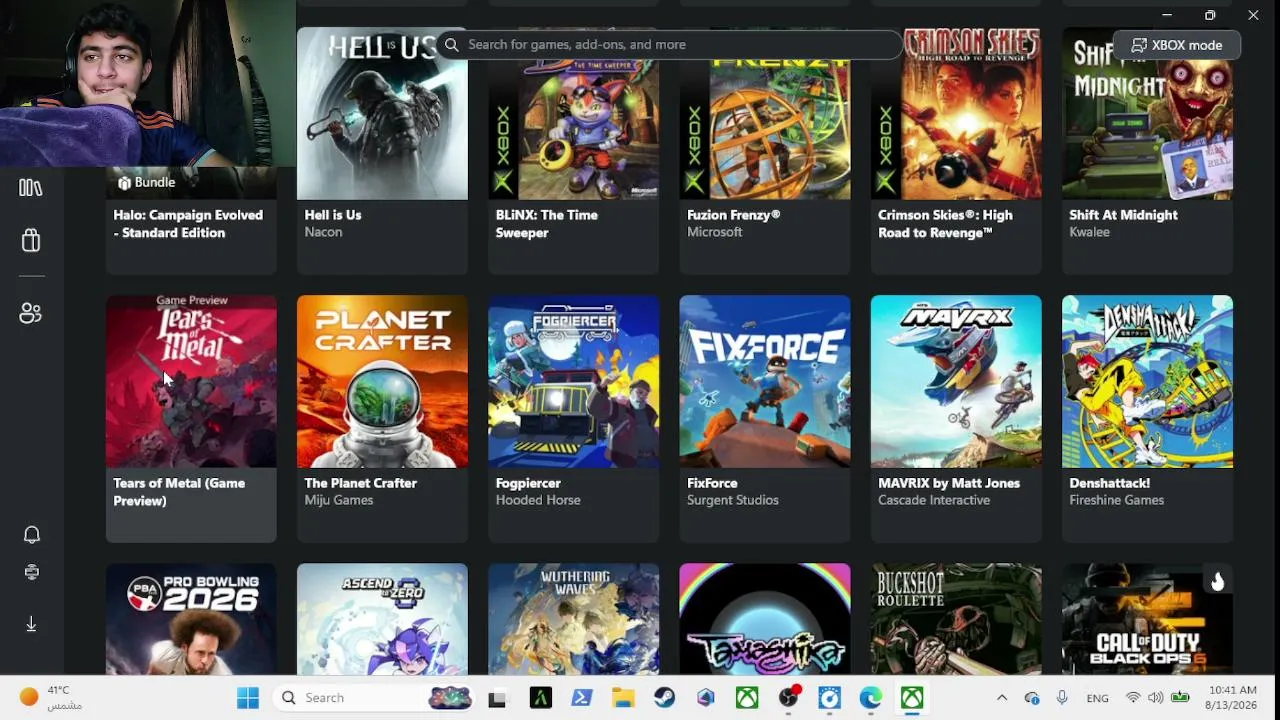Open the PBA Pro Bowling 2026 cover
Viewport: 1280px width, 720px height.
[x=191, y=619]
